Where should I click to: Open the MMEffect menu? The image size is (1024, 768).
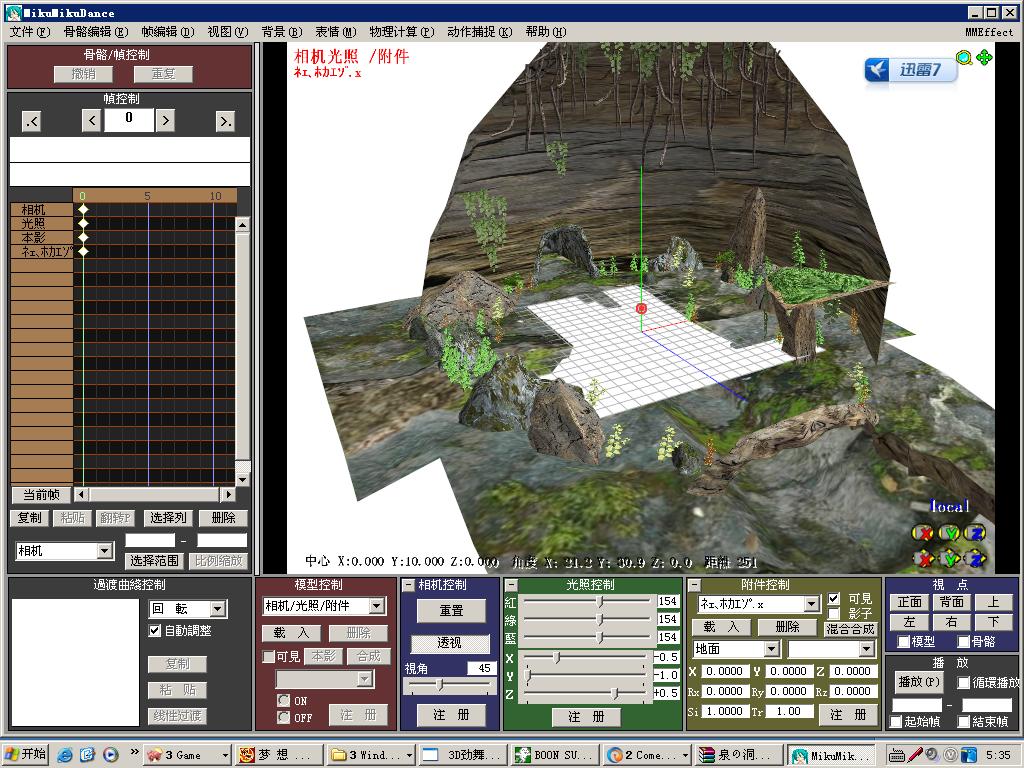click(x=989, y=32)
